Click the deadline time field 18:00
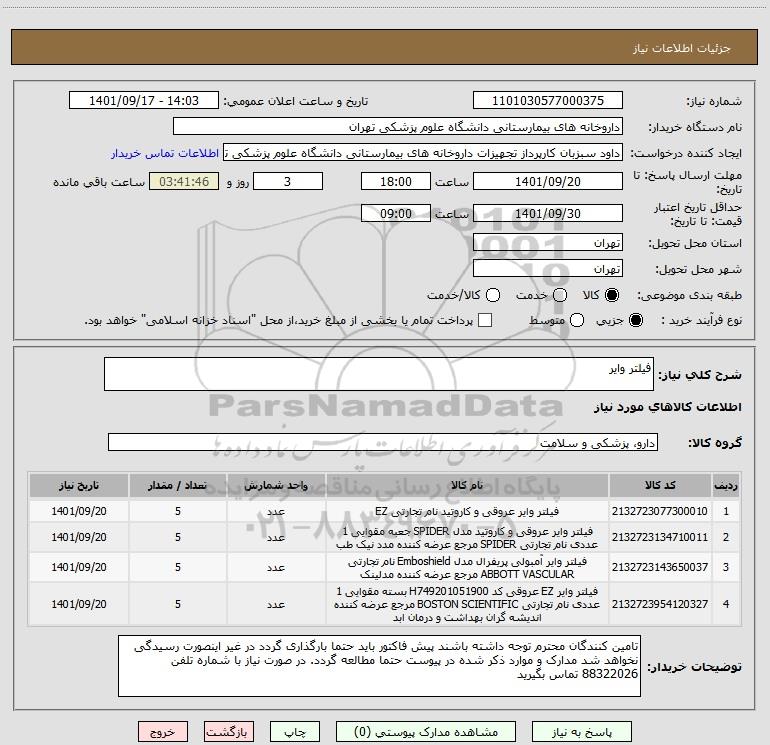Image resolution: width=770 pixels, height=745 pixels. [x=396, y=181]
